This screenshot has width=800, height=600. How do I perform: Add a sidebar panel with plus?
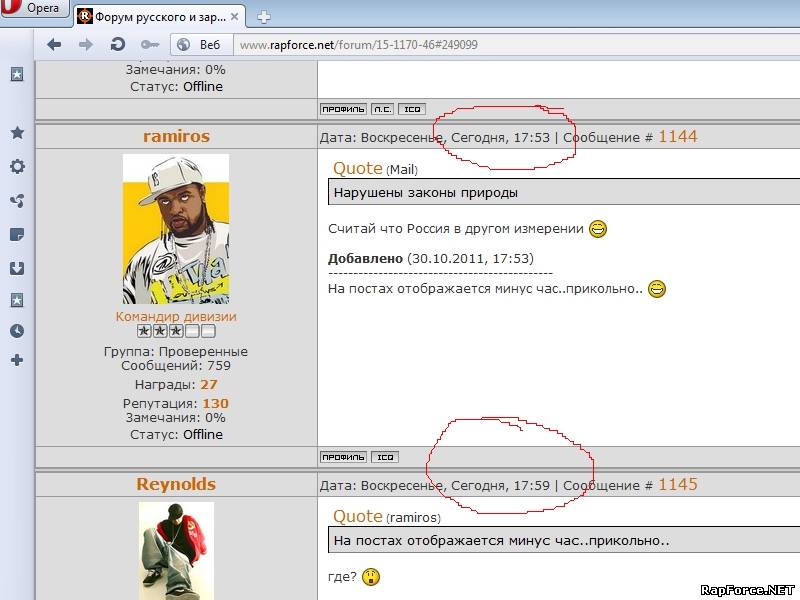click(x=17, y=360)
